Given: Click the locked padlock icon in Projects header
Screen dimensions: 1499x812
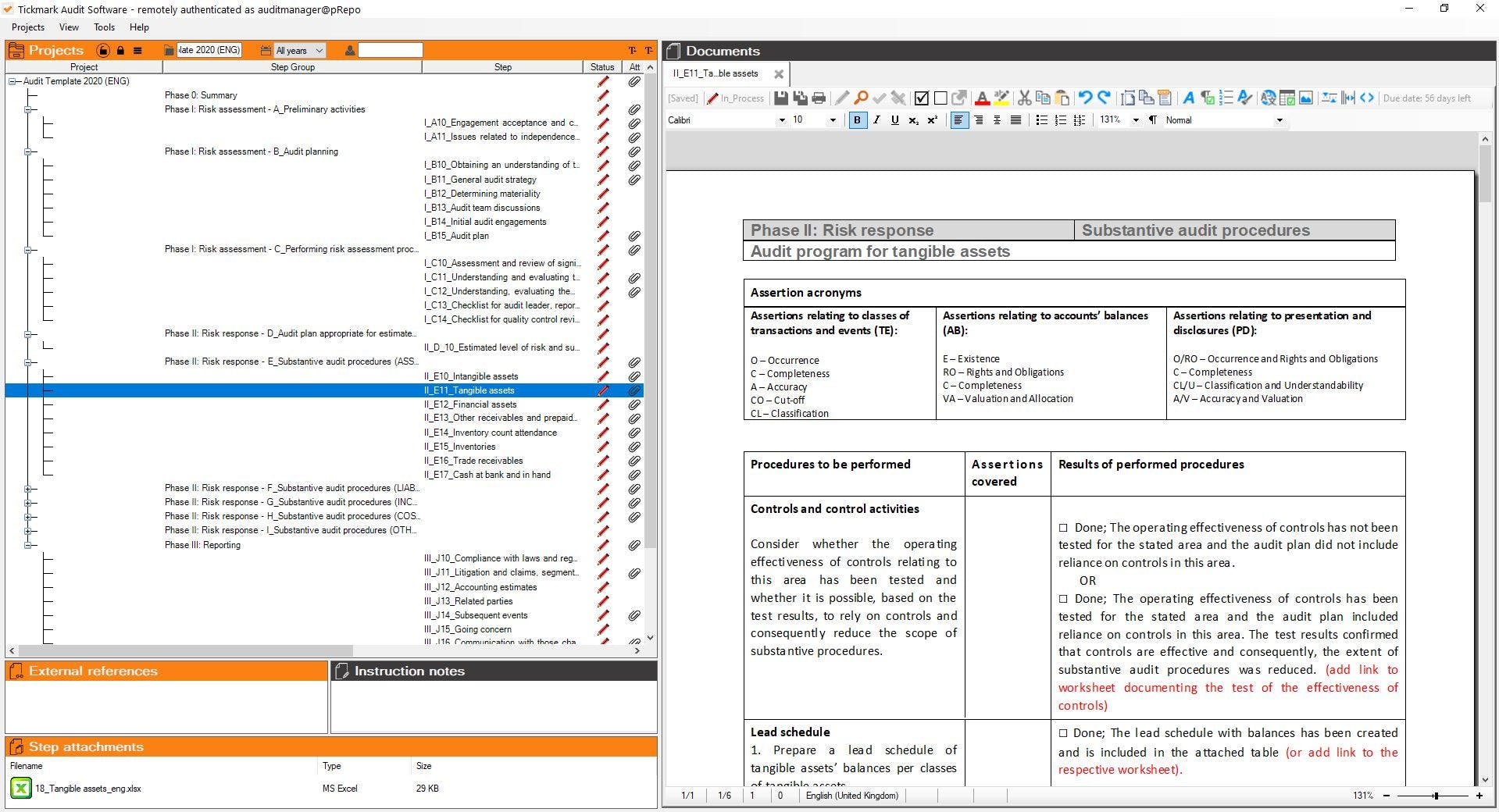Looking at the screenshot, I should [120, 51].
